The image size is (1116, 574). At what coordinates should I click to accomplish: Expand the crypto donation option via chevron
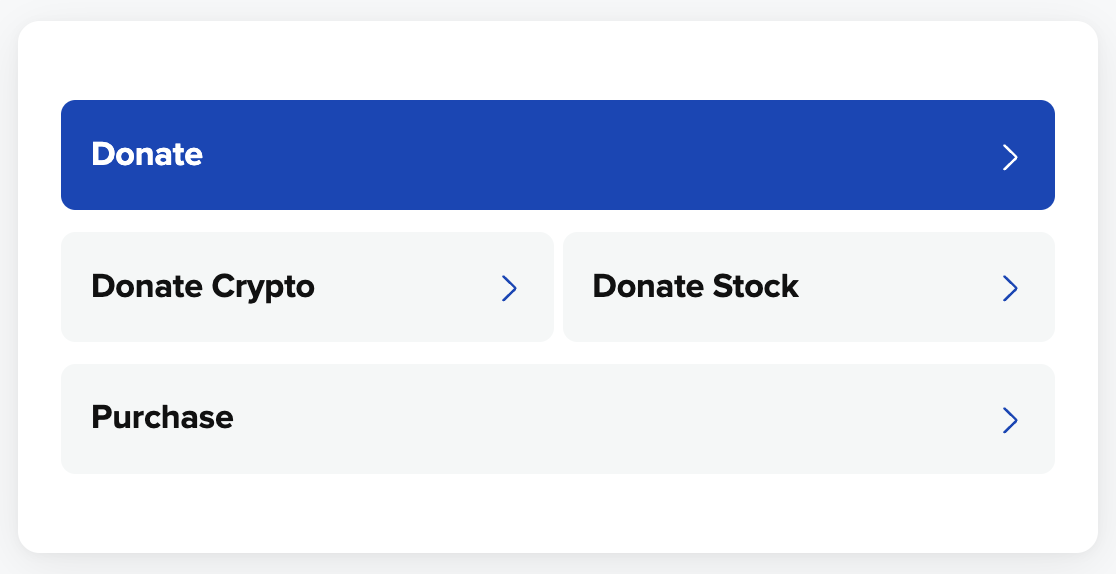point(509,289)
